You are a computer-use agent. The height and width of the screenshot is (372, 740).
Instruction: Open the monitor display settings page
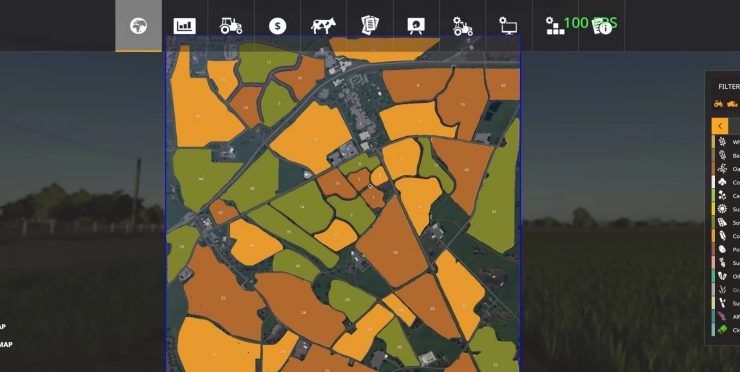[508, 26]
